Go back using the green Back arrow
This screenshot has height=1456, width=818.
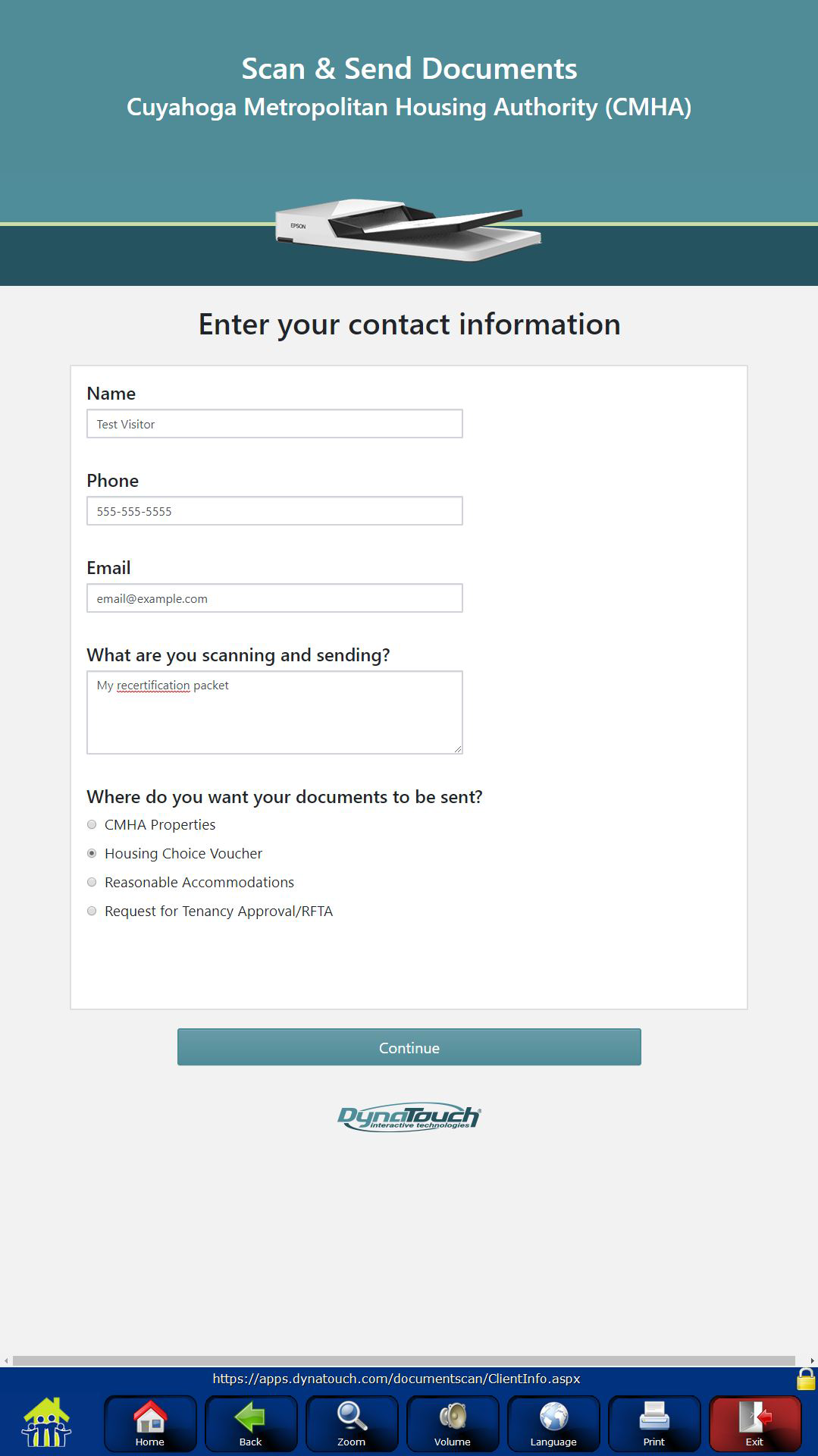coord(250,1423)
